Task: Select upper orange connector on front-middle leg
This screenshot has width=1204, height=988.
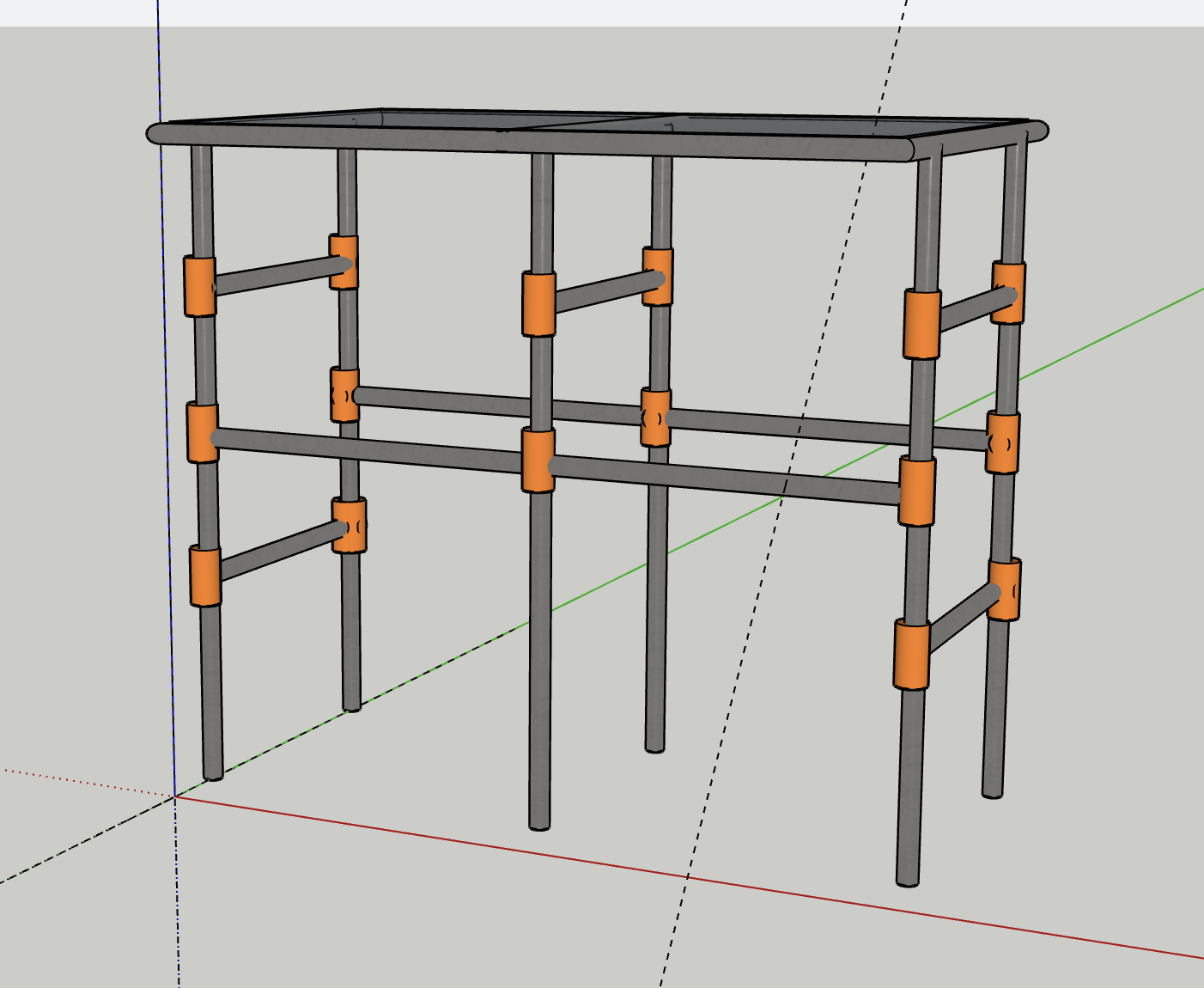Action: pos(538,304)
